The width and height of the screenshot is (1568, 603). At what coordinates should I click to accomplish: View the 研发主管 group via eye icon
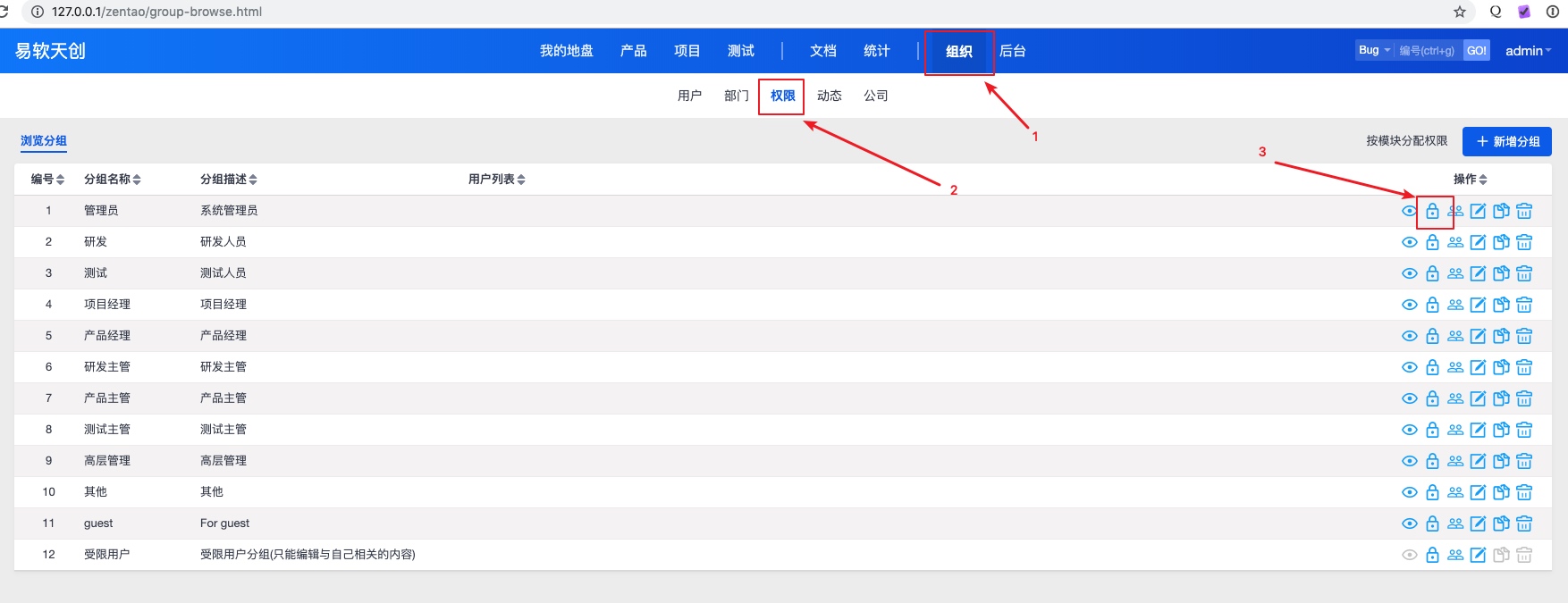(x=1410, y=367)
